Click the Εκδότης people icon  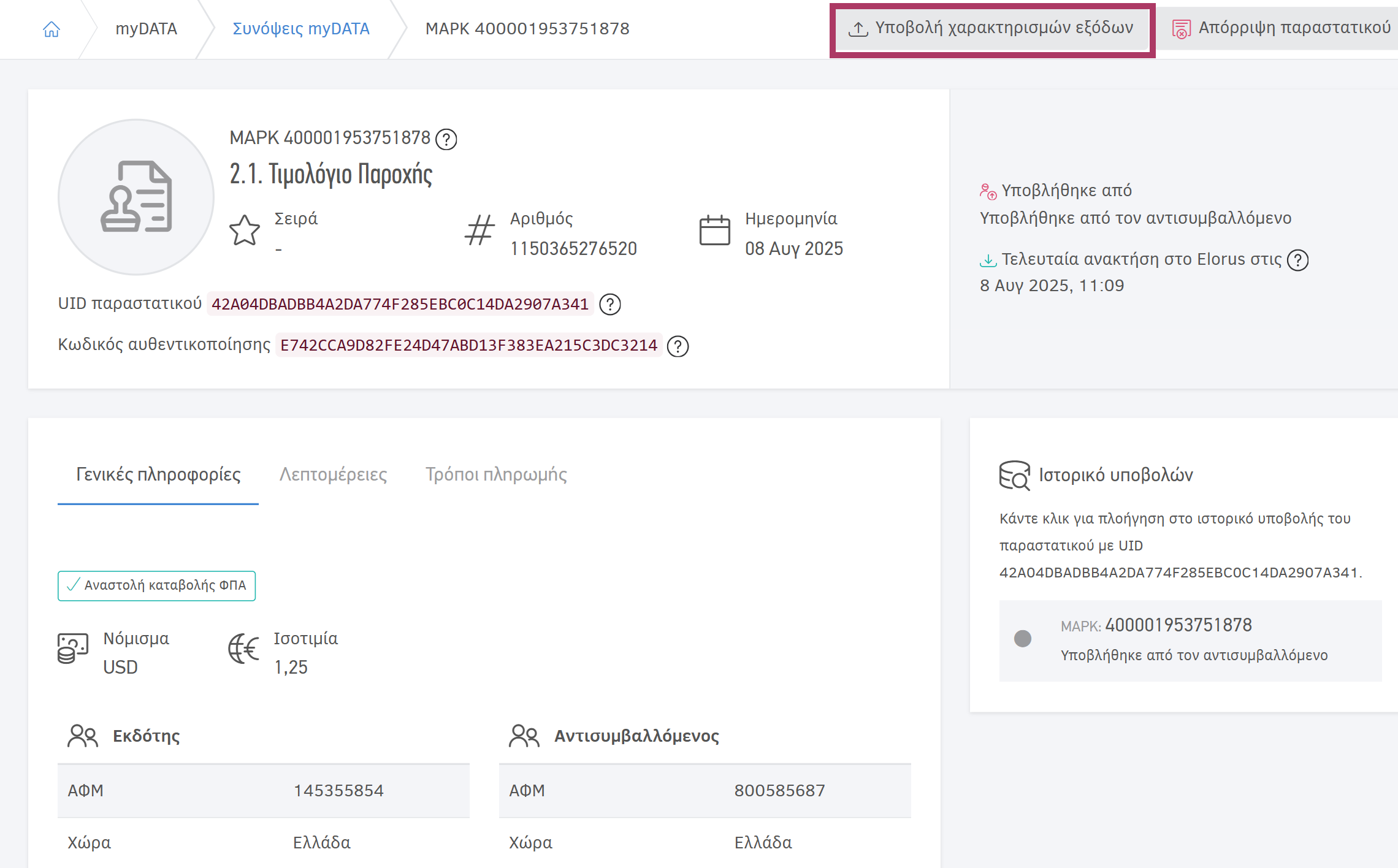[x=83, y=736]
